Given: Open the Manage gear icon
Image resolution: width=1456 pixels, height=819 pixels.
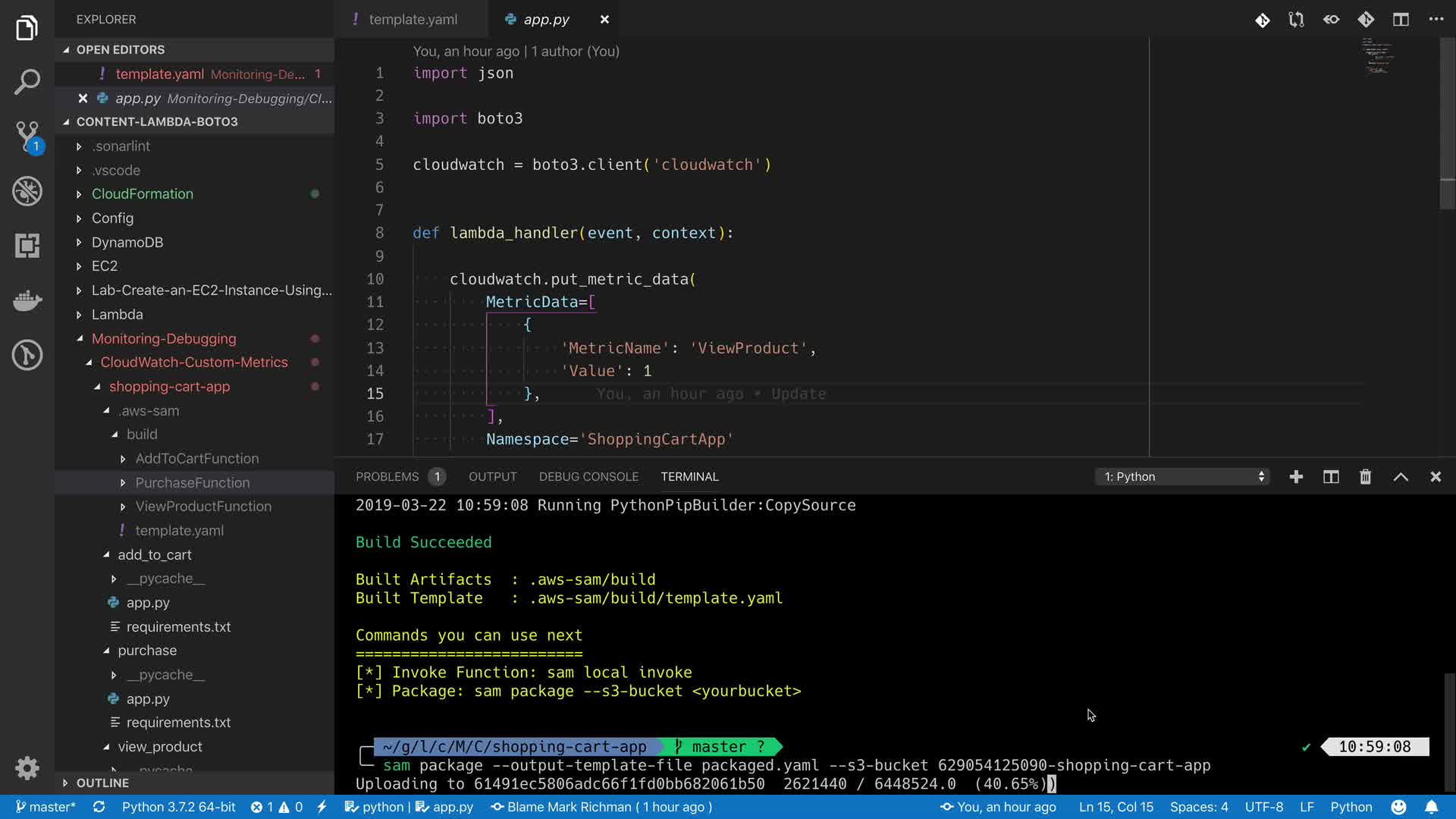Looking at the screenshot, I should tap(27, 767).
